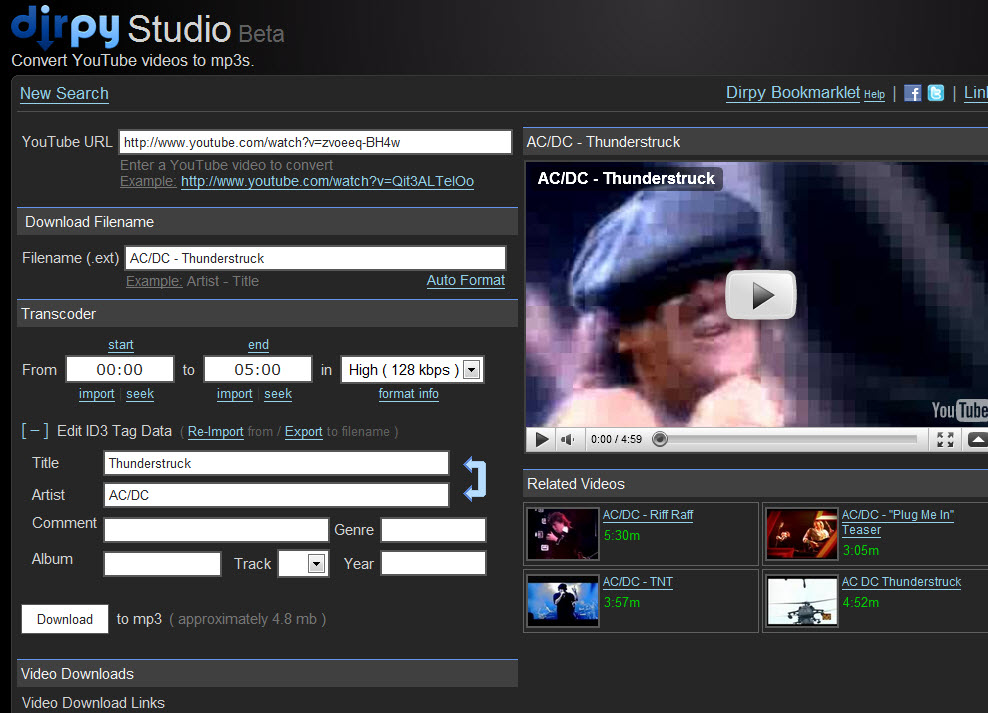Click the helicopter Thunderstruck thumbnail
988x713 pixels.
pyautogui.click(x=801, y=601)
